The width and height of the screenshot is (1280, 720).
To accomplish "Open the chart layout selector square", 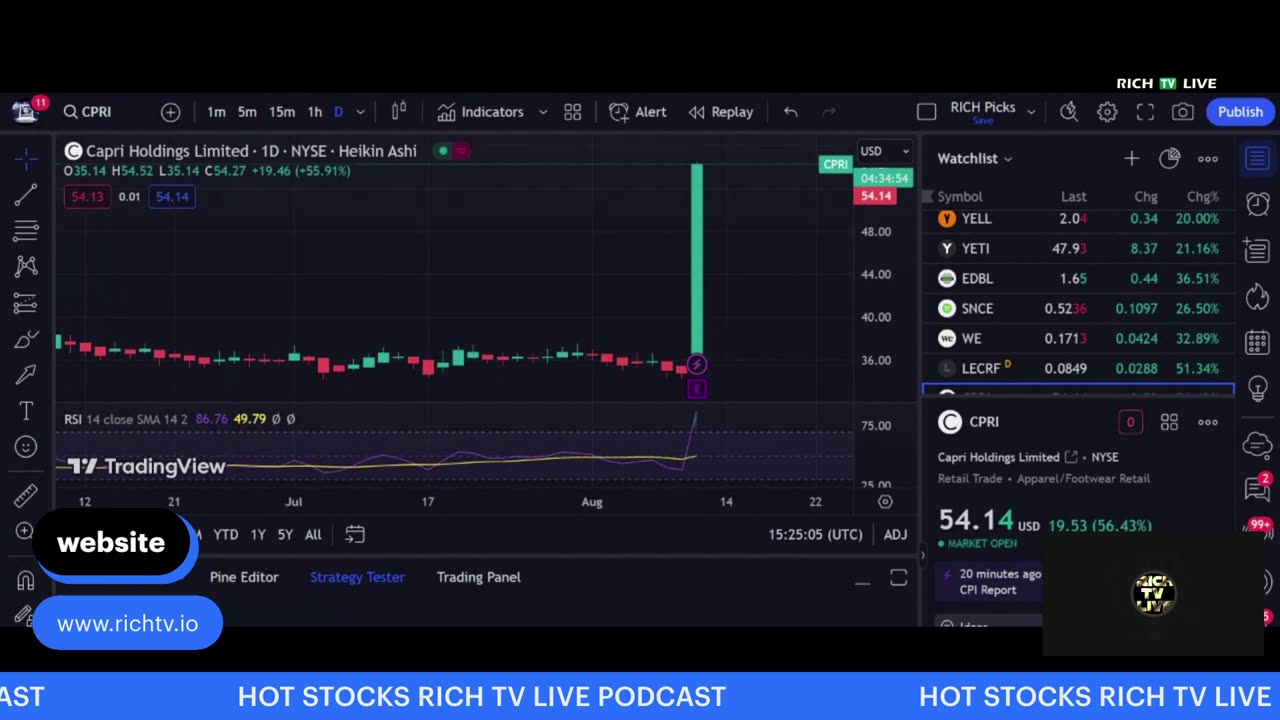I will (x=927, y=112).
